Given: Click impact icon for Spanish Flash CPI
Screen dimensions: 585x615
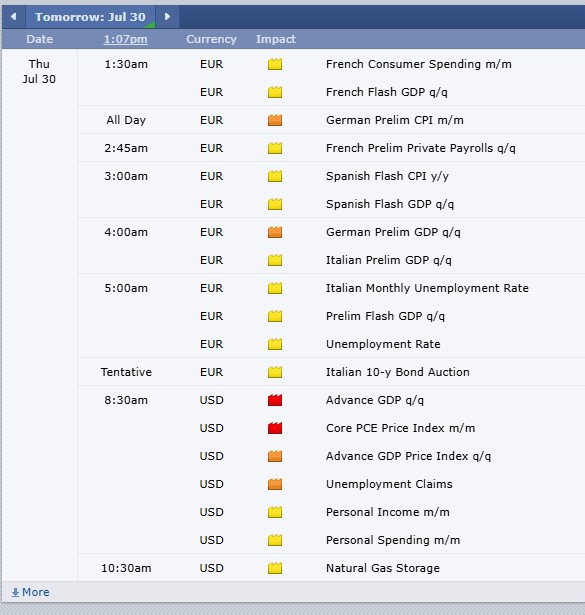Looking at the screenshot, I should tap(275, 176).
